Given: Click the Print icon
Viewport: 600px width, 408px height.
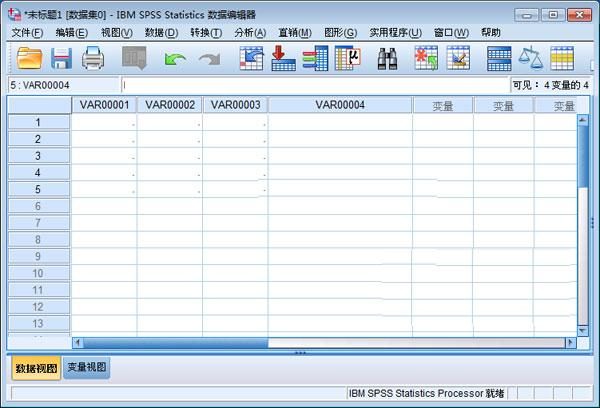Looking at the screenshot, I should [93, 58].
